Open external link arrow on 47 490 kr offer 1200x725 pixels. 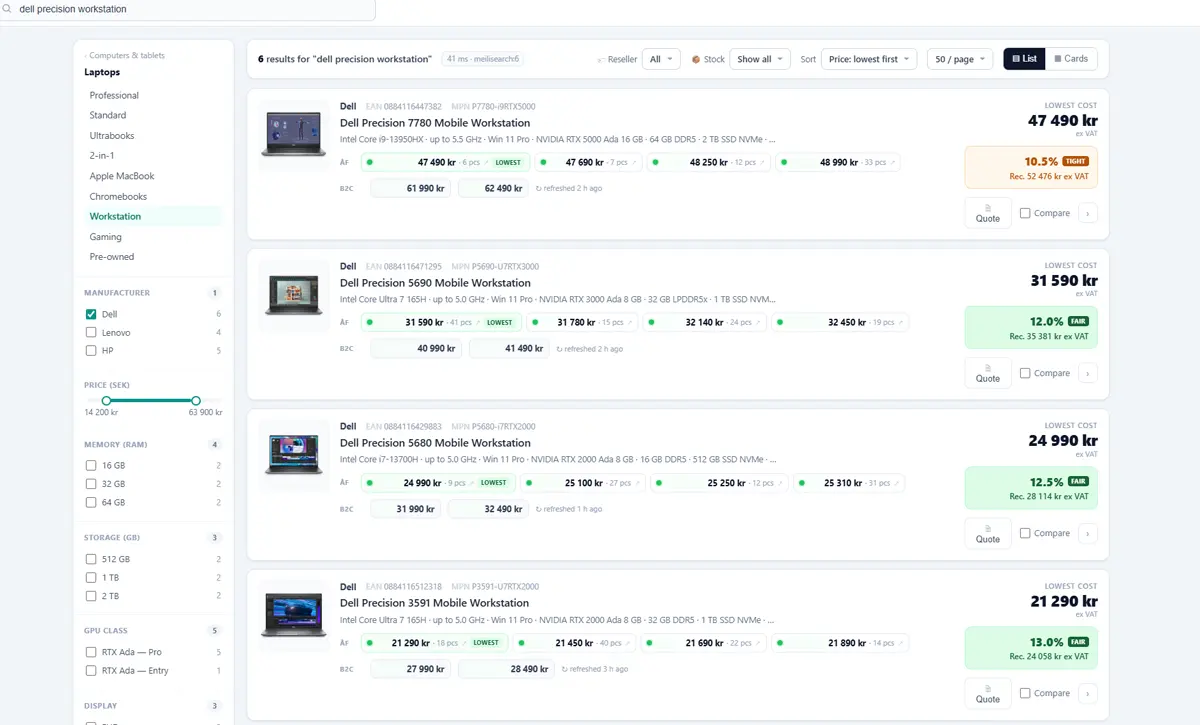(x=488, y=162)
